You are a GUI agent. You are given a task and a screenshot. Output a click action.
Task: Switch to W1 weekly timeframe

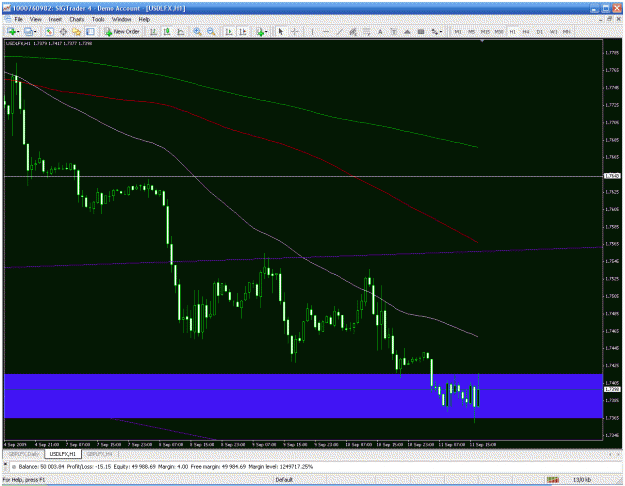click(x=553, y=31)
